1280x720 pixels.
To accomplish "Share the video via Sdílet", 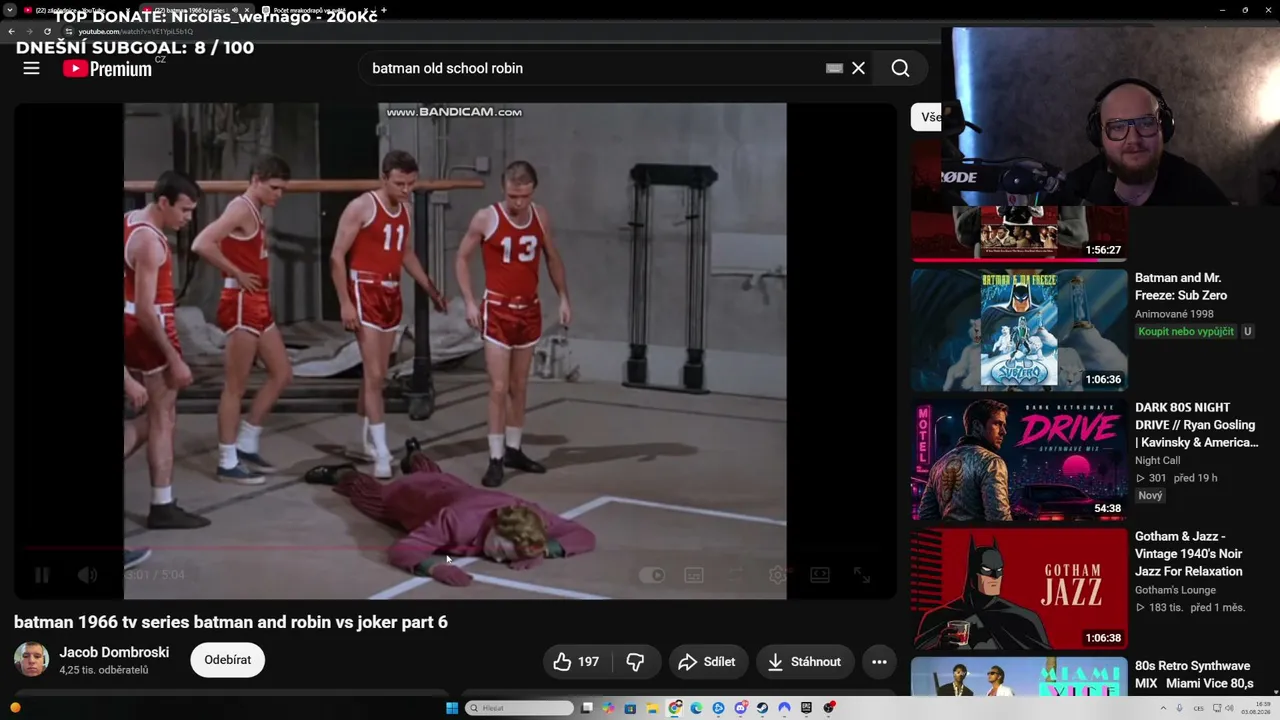I will 707,661.
